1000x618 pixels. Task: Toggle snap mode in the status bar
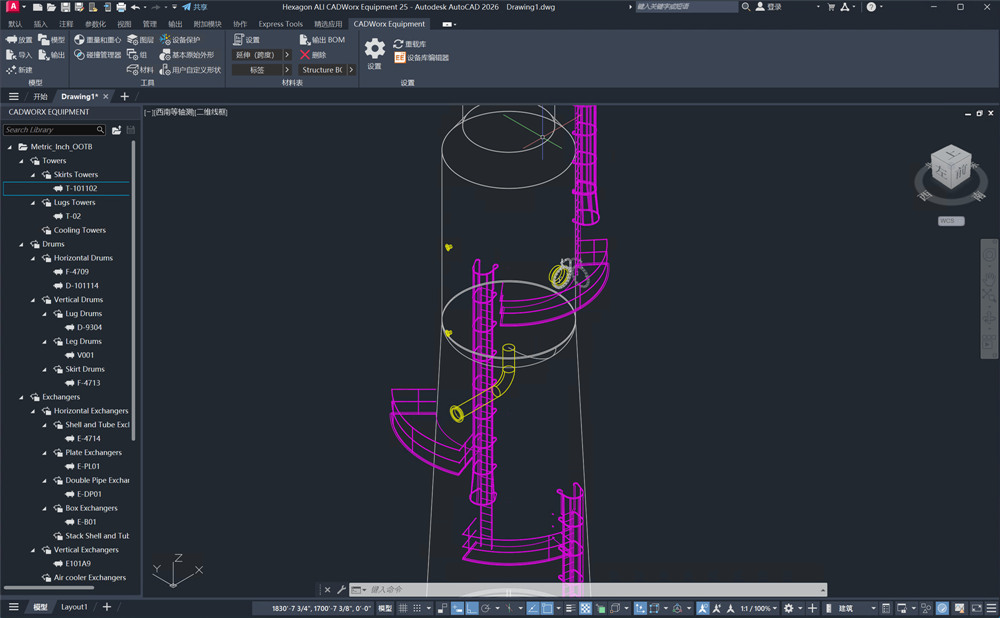pyautogui.click(x=417, y=608)
